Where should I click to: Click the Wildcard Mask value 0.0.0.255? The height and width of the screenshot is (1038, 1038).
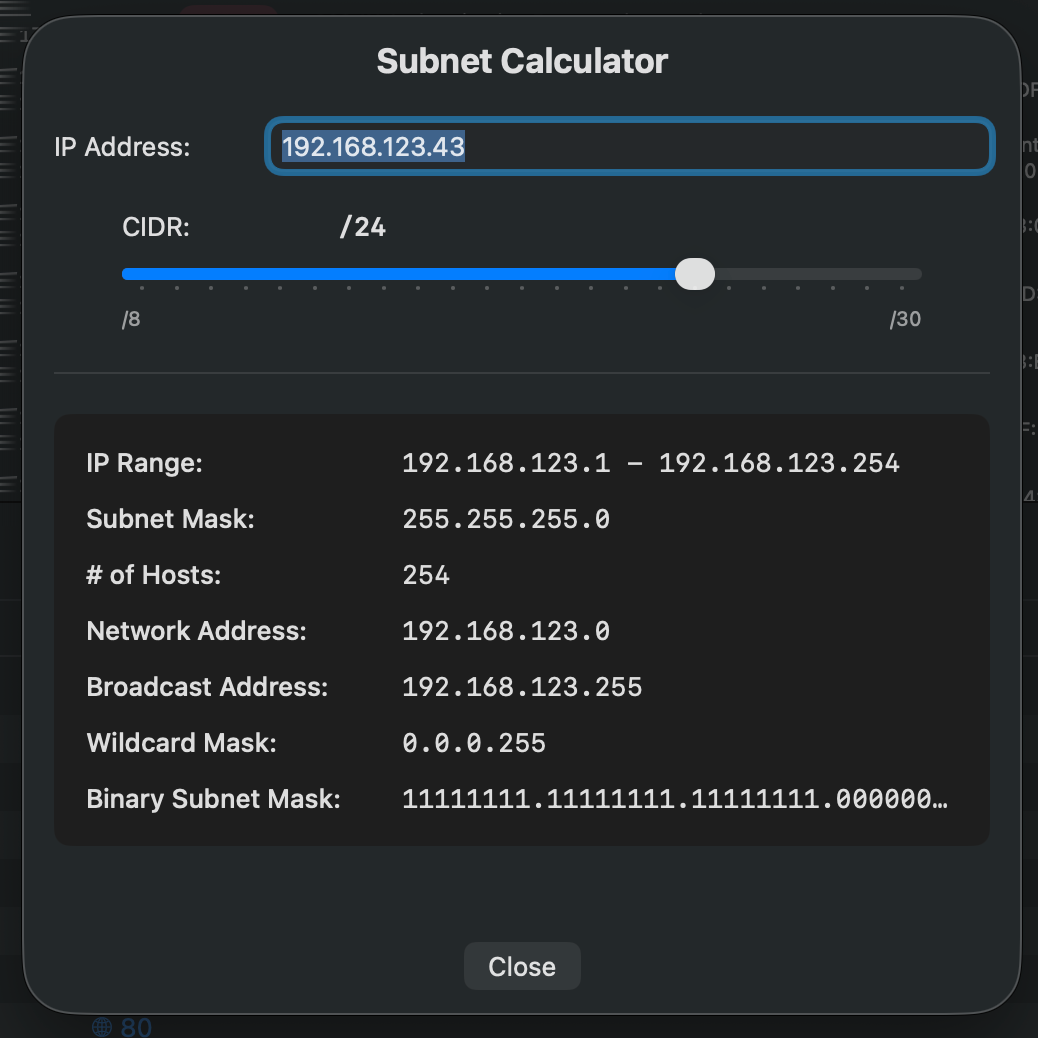[x=474, y=743]
